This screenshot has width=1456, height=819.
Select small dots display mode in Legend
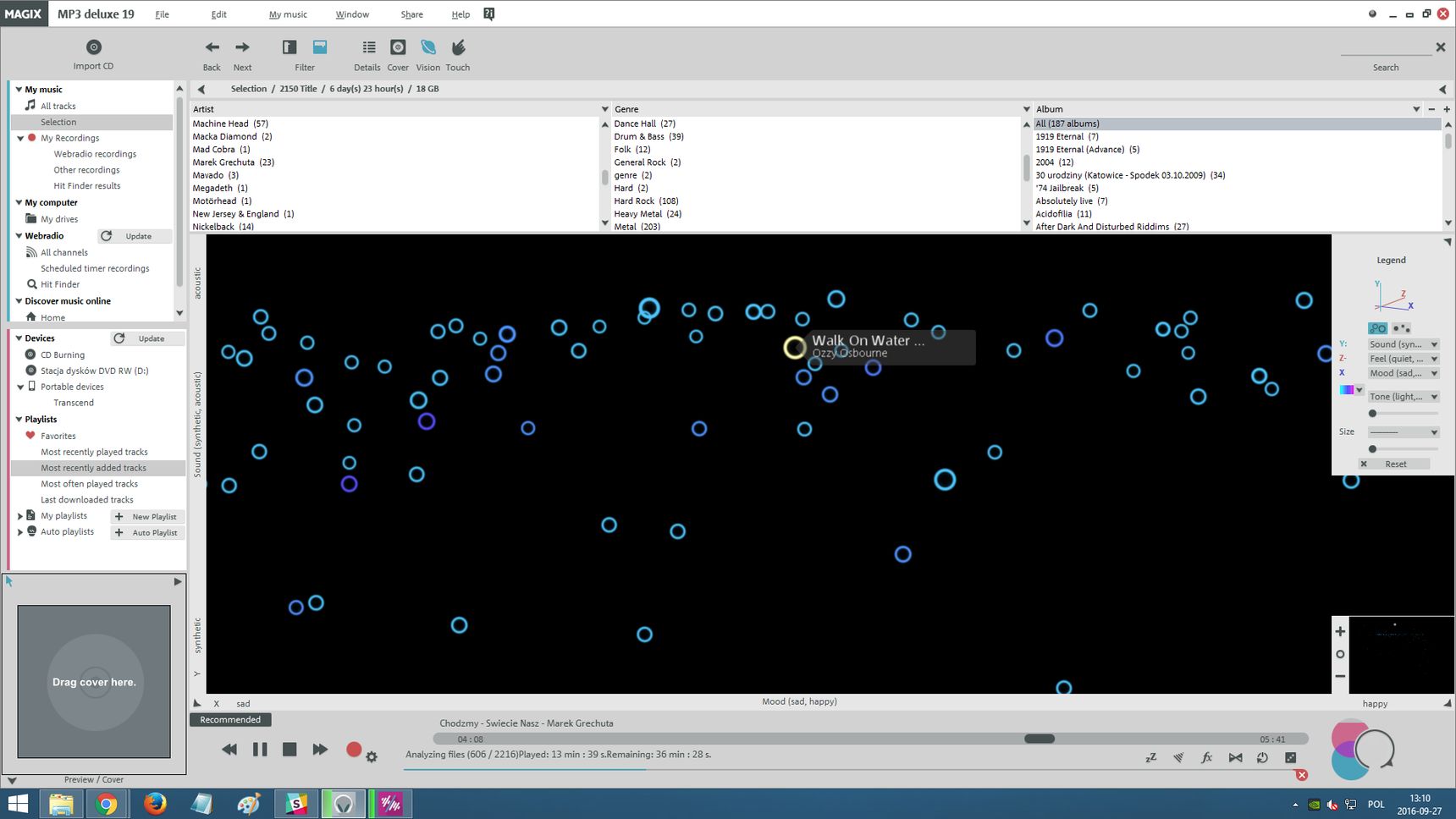coord(1401,328)
